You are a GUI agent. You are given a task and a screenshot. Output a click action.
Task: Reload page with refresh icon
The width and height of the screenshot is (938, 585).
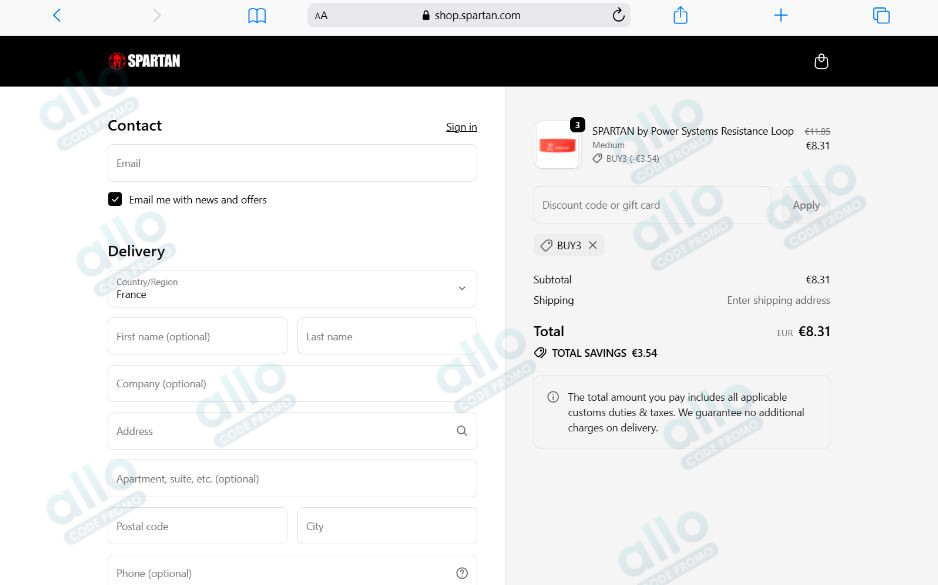point(618,15)
